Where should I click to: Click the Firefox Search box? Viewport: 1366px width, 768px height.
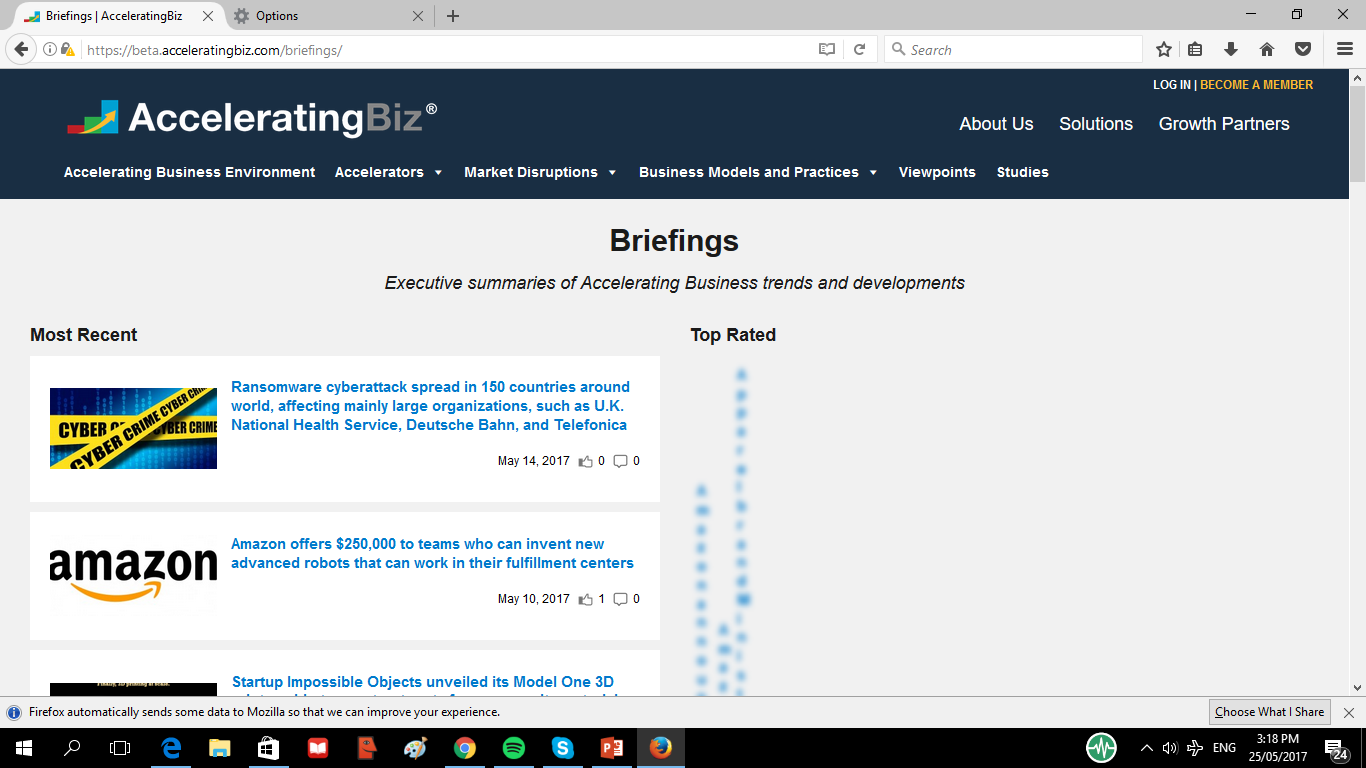pyautogui.click(x=1013, y=49)
